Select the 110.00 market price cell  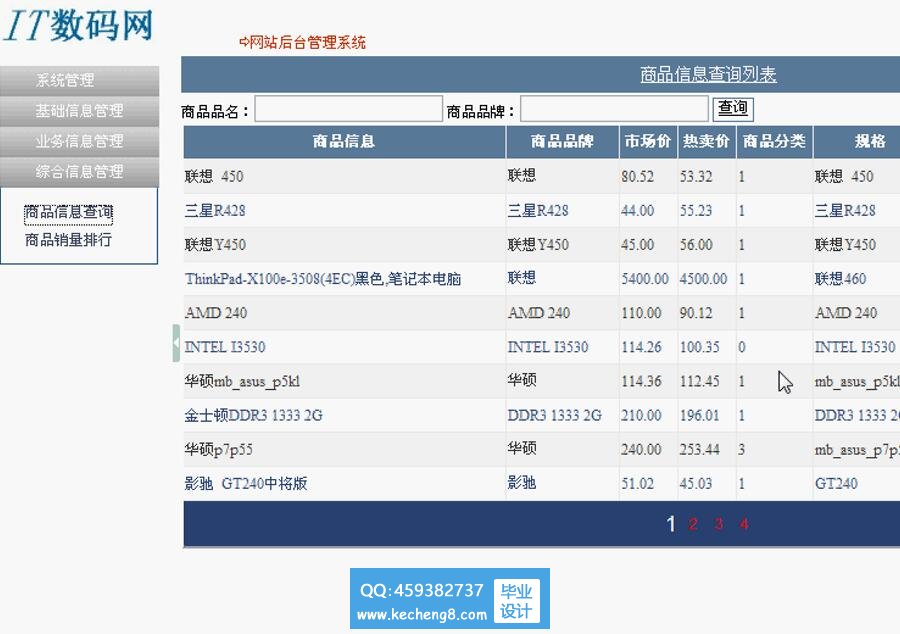tap(641, 313)
